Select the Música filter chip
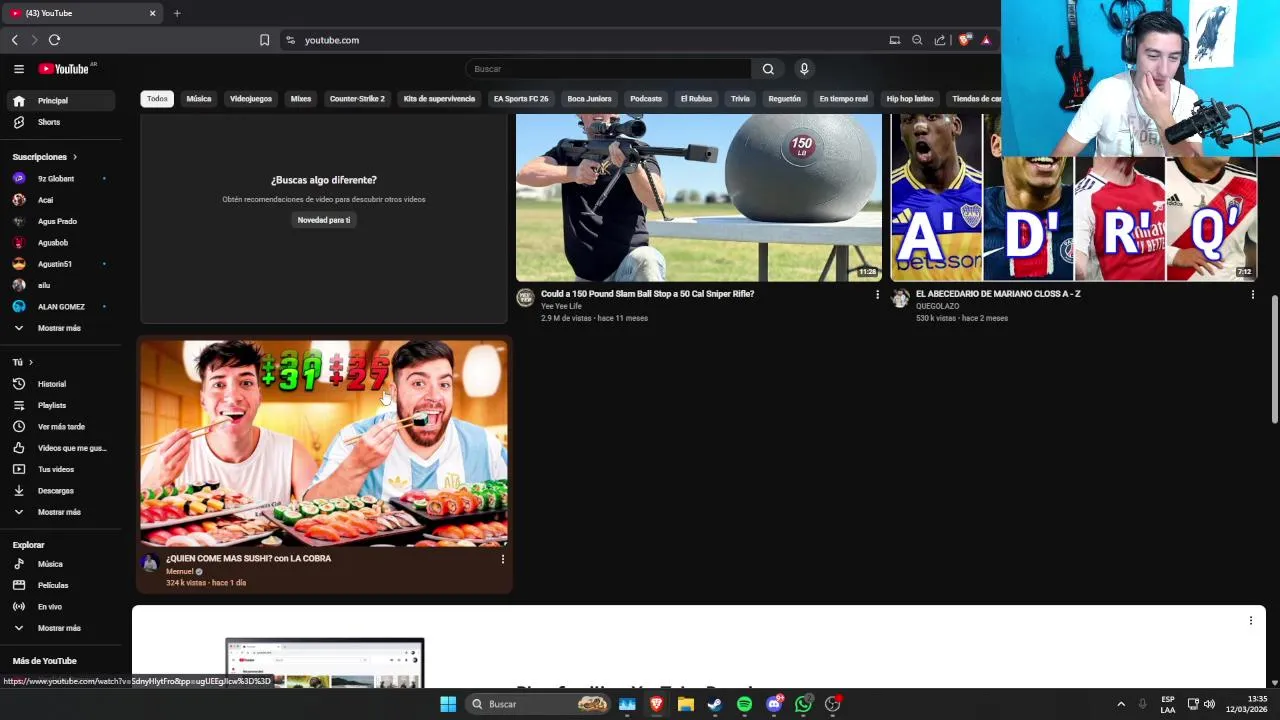Screen dimensions: 1280x720 coord(199,99)
